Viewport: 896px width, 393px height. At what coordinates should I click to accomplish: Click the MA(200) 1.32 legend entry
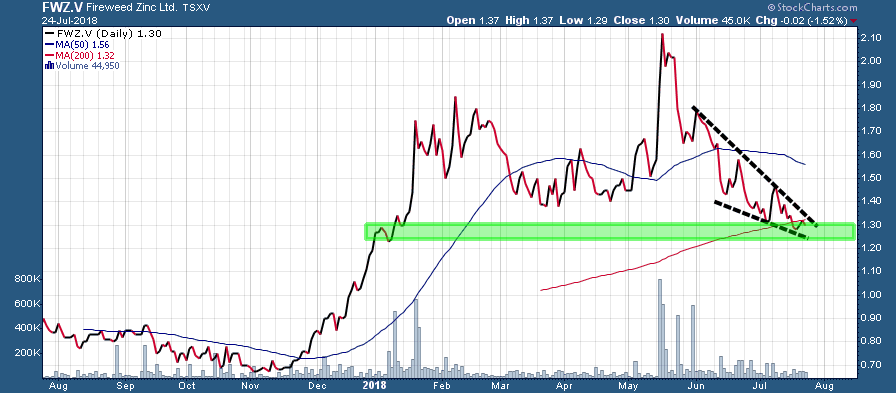pyautogui.click(x=79, y=55)
